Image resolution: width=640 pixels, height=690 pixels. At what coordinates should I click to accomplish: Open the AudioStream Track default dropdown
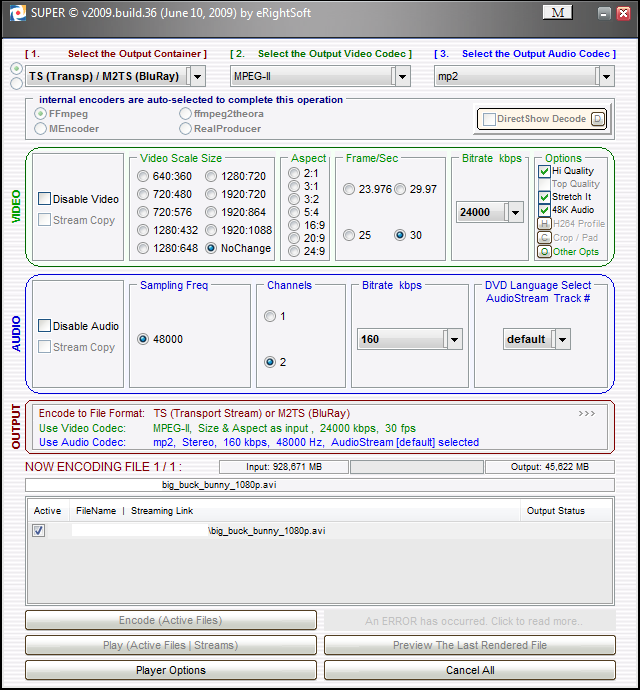coord(561,340)
